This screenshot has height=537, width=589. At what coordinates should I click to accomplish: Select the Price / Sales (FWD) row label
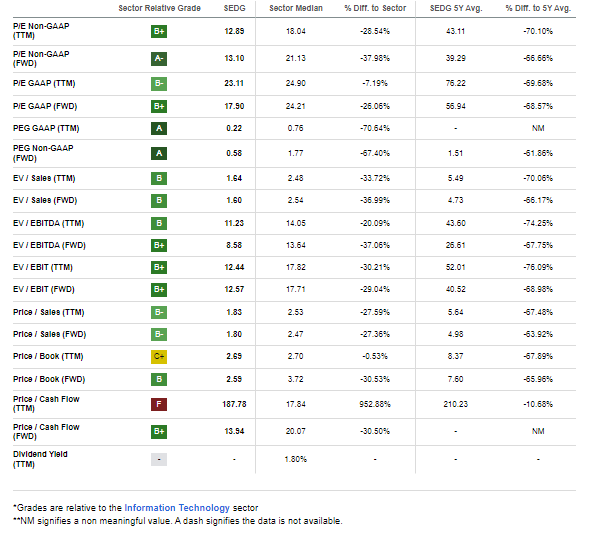coord(50,334)
